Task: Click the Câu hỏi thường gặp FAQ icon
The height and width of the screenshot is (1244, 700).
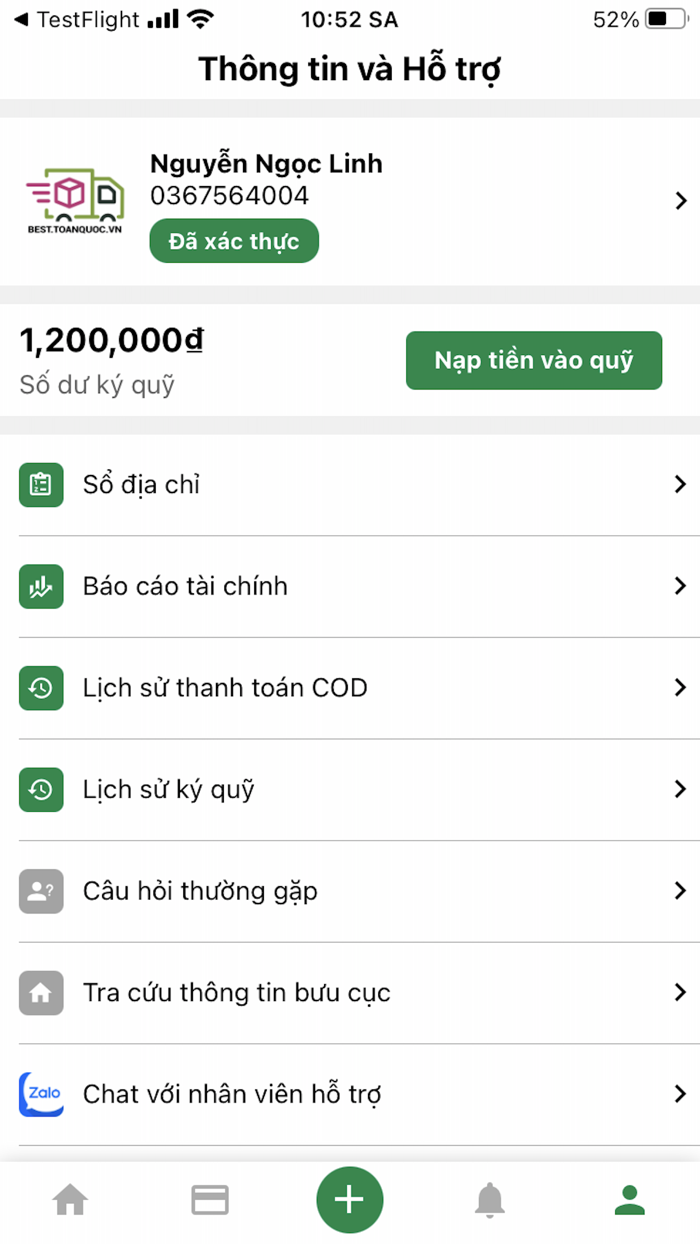Action: click(x=41, y=891)
